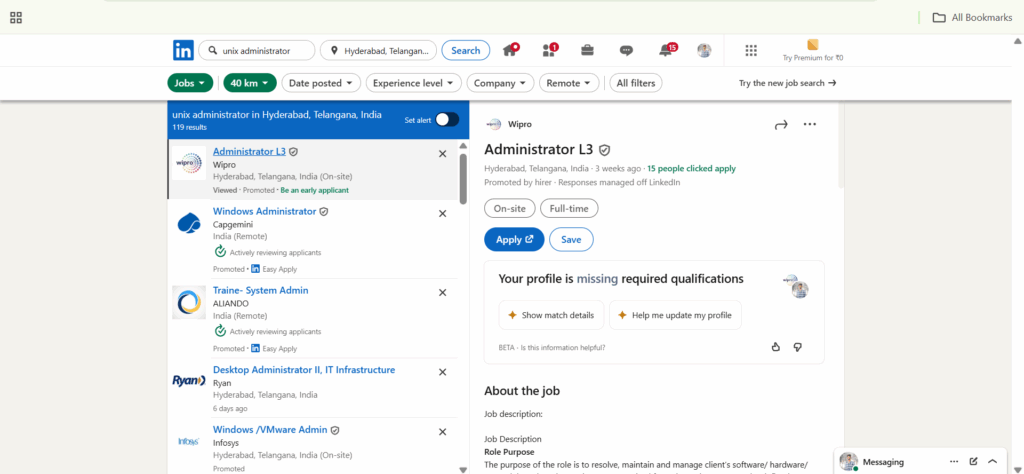Open the Jobs briefcase icon
This screenshot has width=1024, height=474.
[x=588, y=50]
